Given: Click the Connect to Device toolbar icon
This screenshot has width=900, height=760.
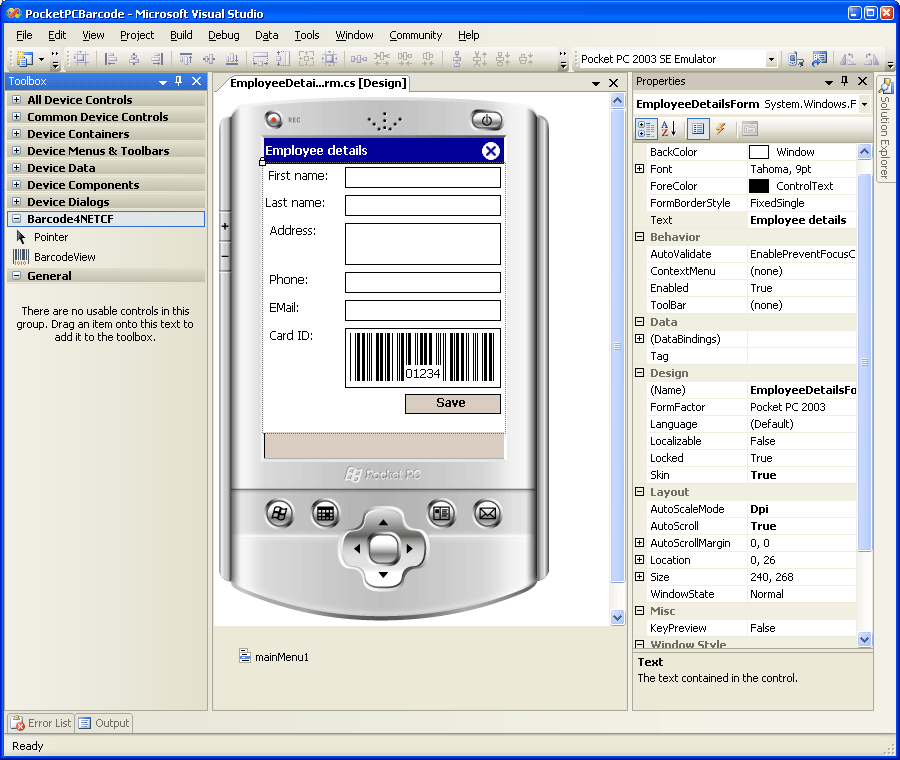Looking at the screenshot, I should coord(797,60).
